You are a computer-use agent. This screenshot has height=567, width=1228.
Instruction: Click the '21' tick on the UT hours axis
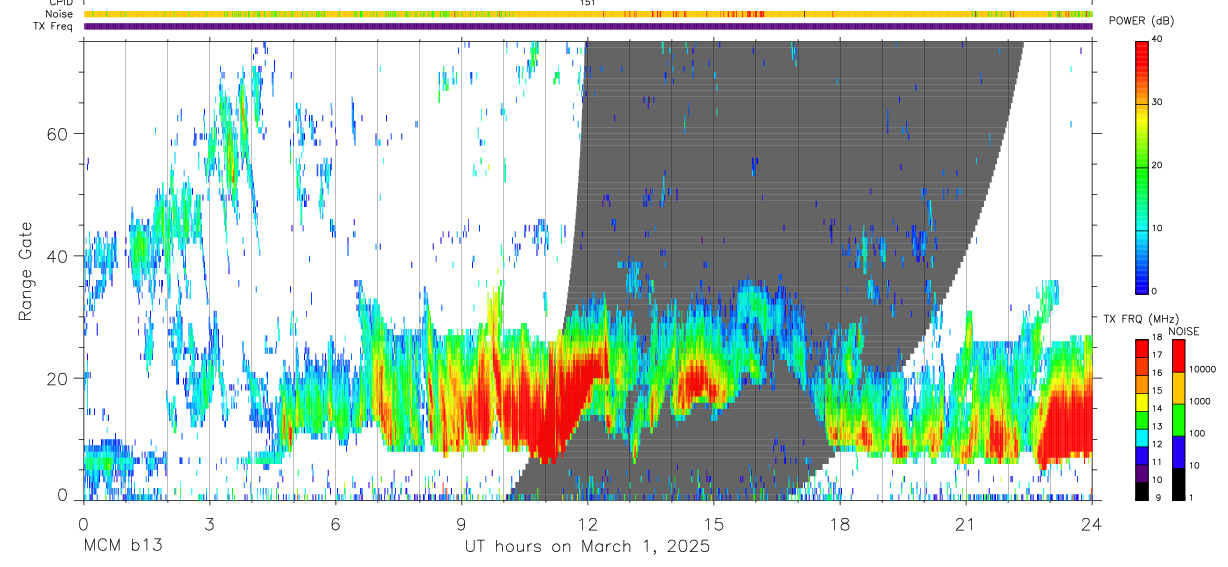coord(966,523)
